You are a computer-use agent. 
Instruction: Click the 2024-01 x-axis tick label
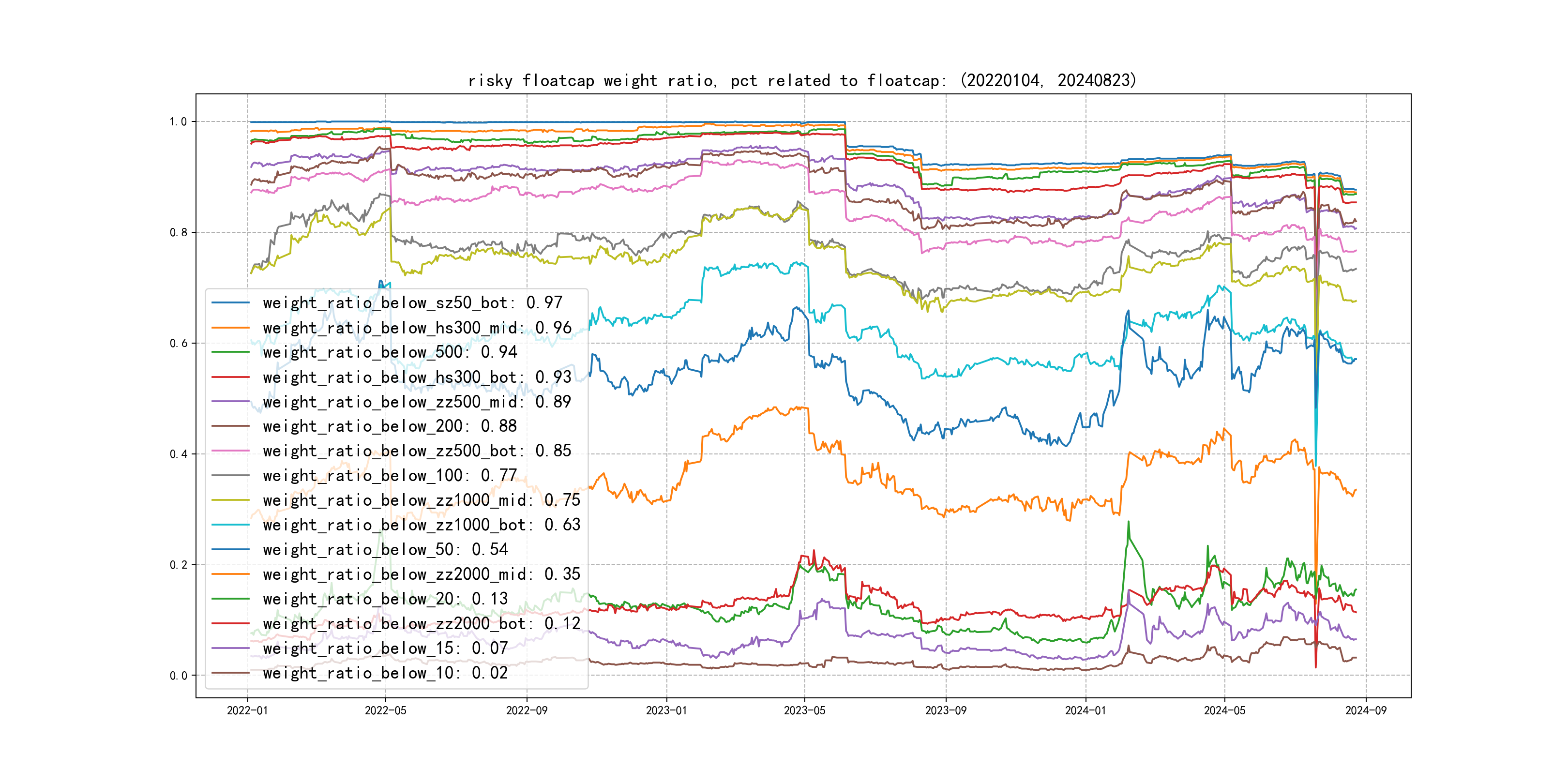(1086, 710)
